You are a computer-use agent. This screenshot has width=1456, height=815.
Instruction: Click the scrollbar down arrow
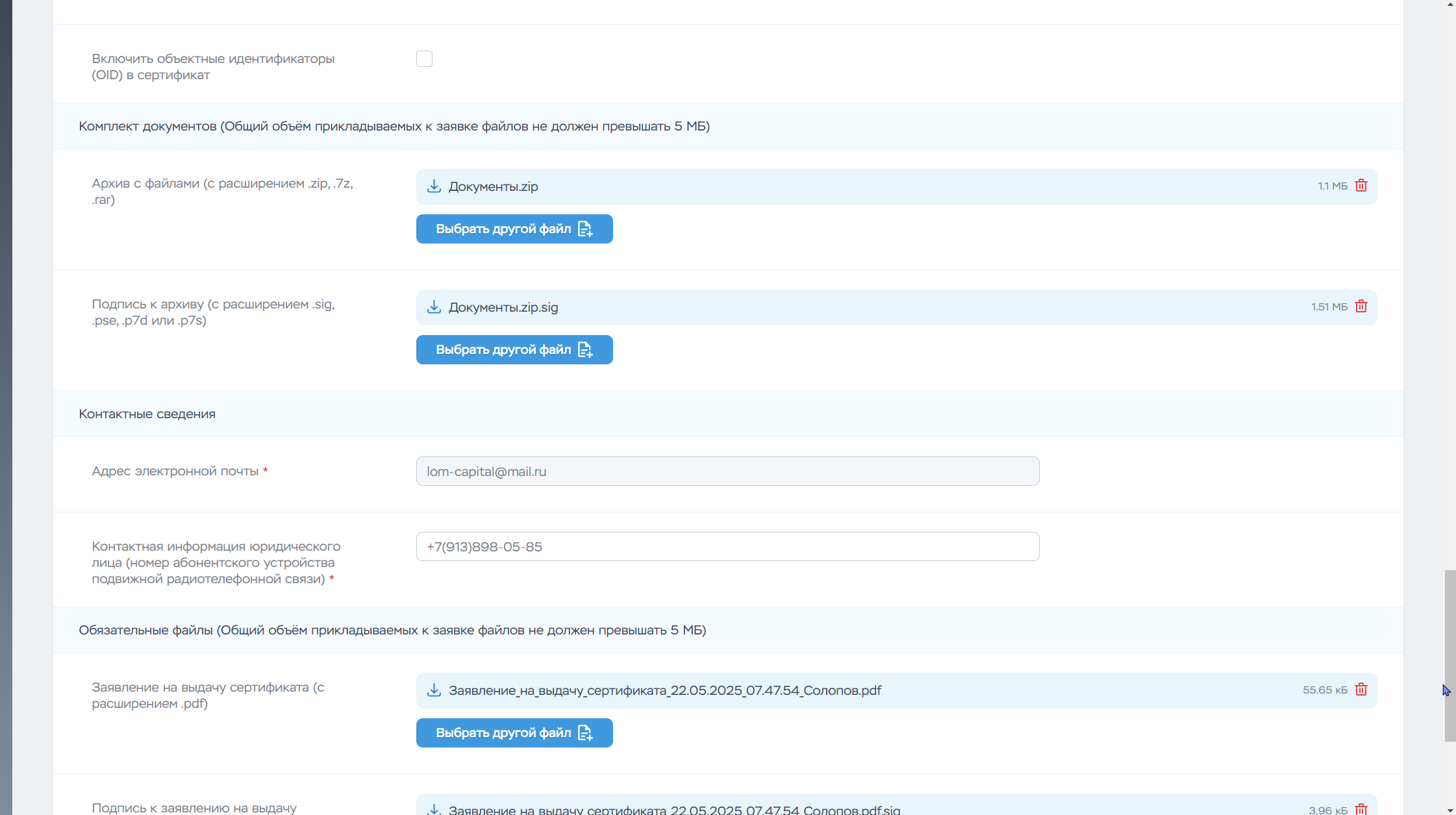click(x=1450, y=810)
